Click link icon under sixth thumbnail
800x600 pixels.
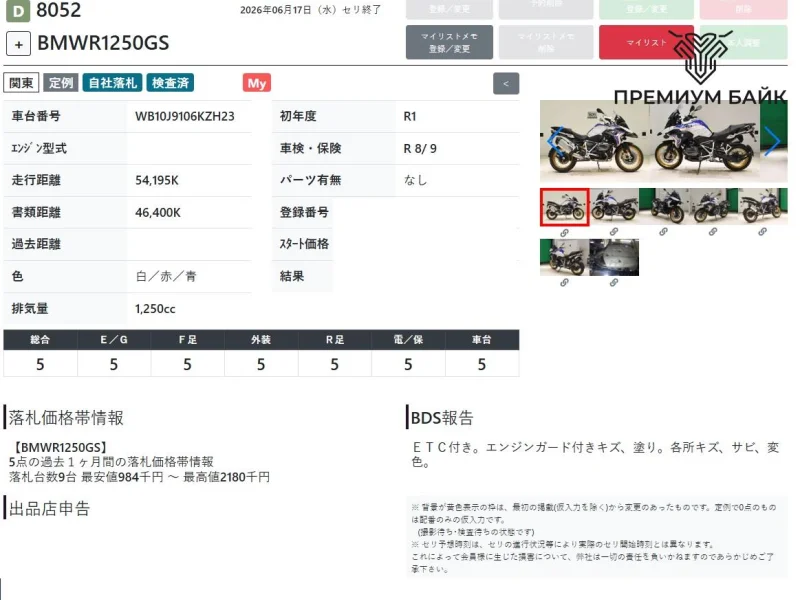[564, 282]
